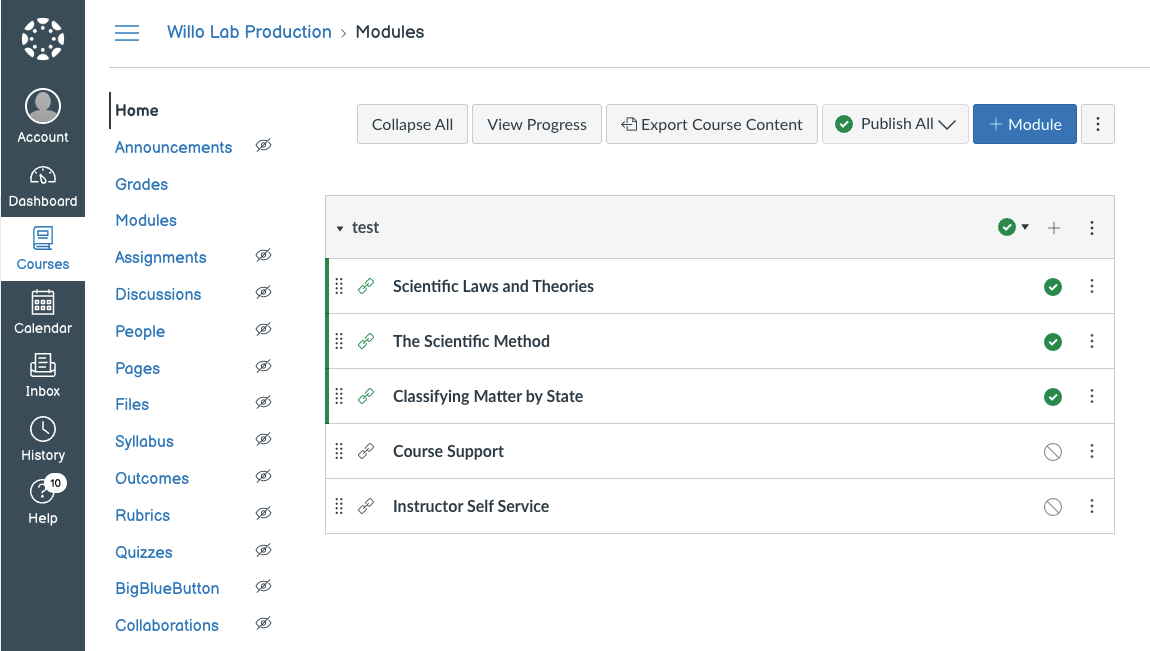
Task: Click the drag handle of Instructor Self Service
Action: click(339, 506)
